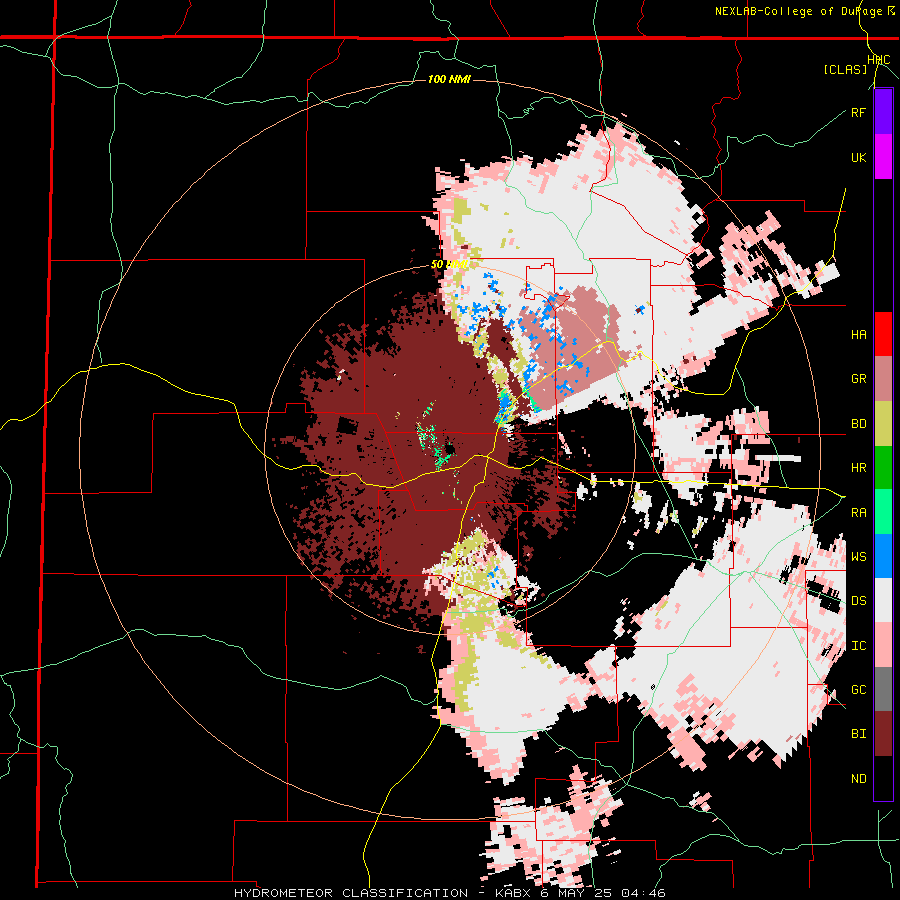
Task: Click the "HYDROMETEOR CLASSIFICATION" title text
Action: pyautogui.click(x=351, y=893)
